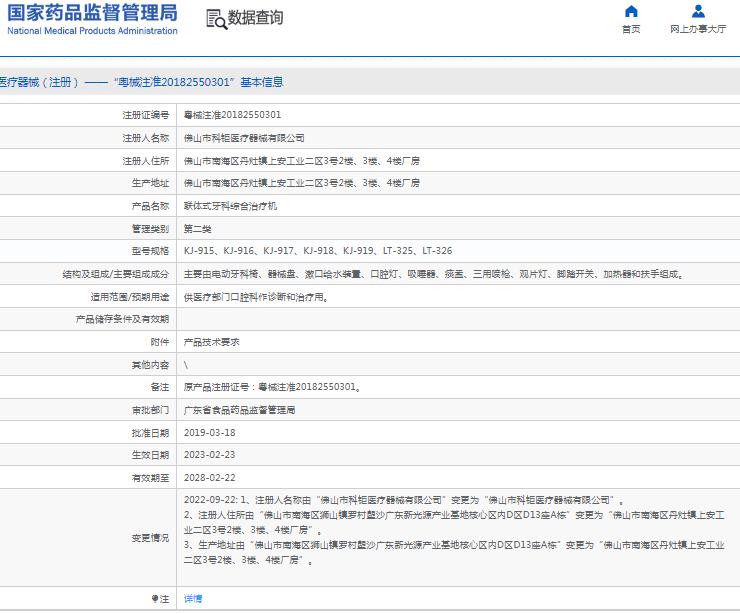Click the 注册人住所 address value
Image resolution: width=740 pixels, height=614 pixels.
(x=302, y=160)
